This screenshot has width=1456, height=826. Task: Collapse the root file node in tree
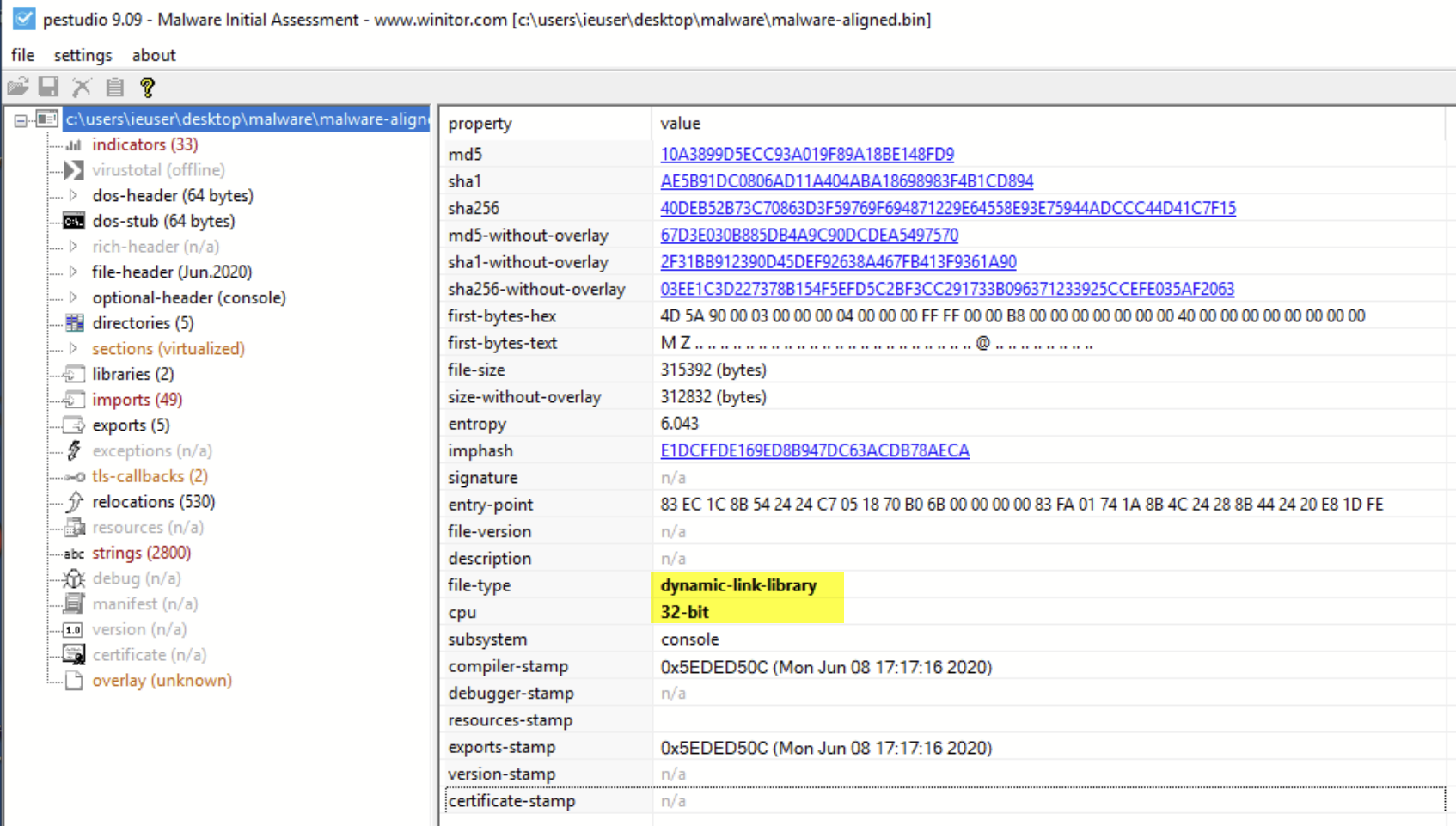[x=21, y=120]
